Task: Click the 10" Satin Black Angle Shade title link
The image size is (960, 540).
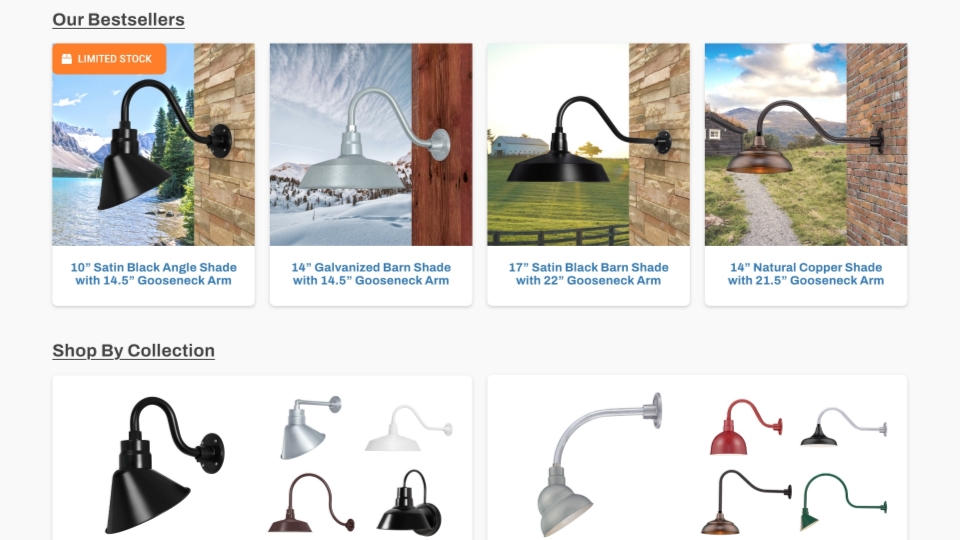Action: click(154, 274)
